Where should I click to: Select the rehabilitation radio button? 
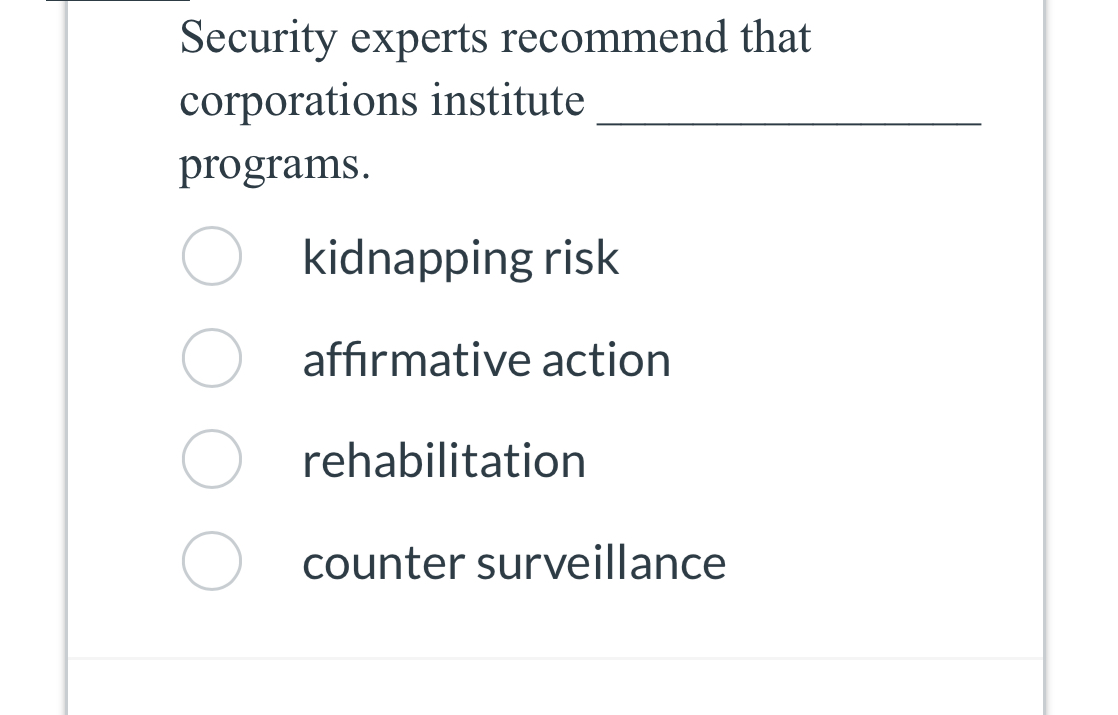tap(212, 459)
